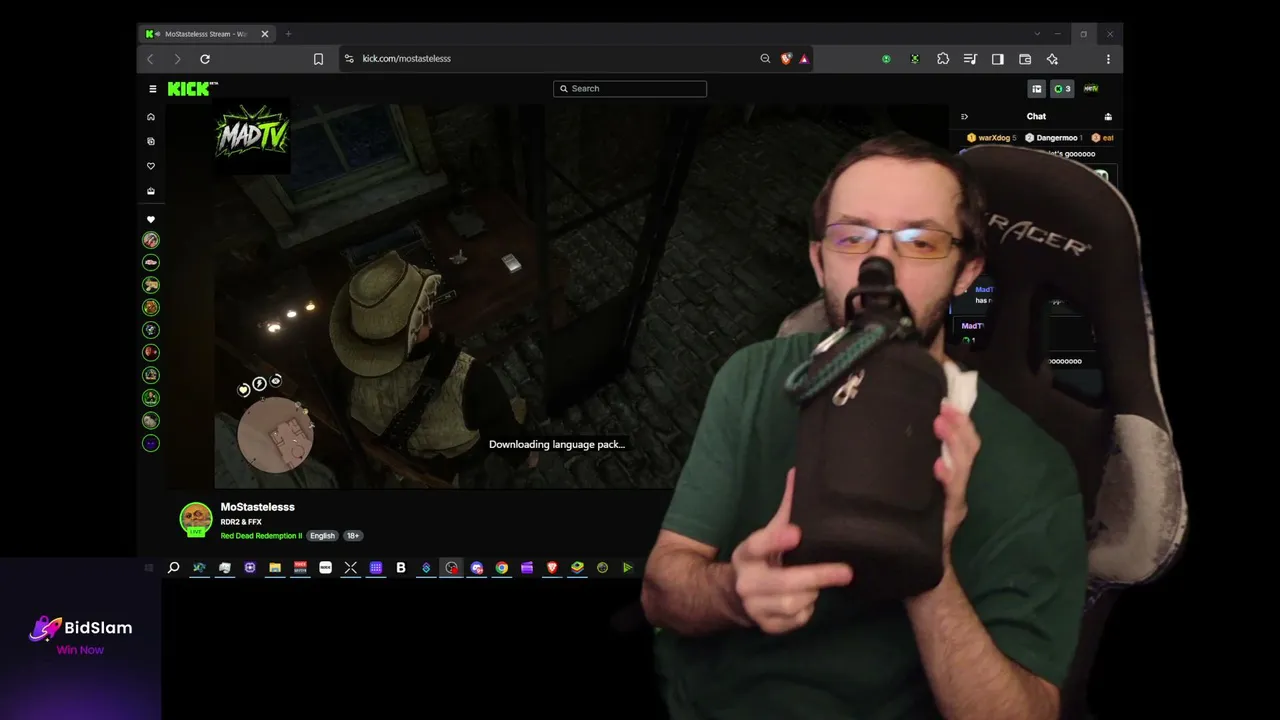Open the media playlist icon in browser toolbar

point(970,59)
